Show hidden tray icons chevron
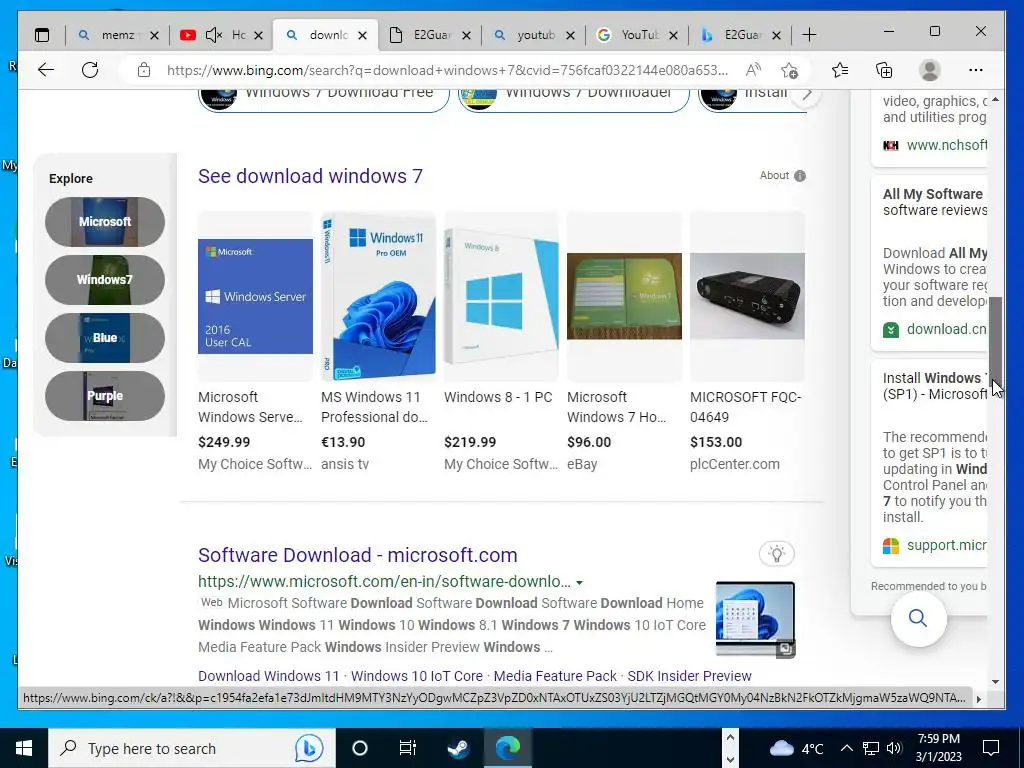Image resolution: width=1024 pixels, height=768 pixels. [846, 748]
